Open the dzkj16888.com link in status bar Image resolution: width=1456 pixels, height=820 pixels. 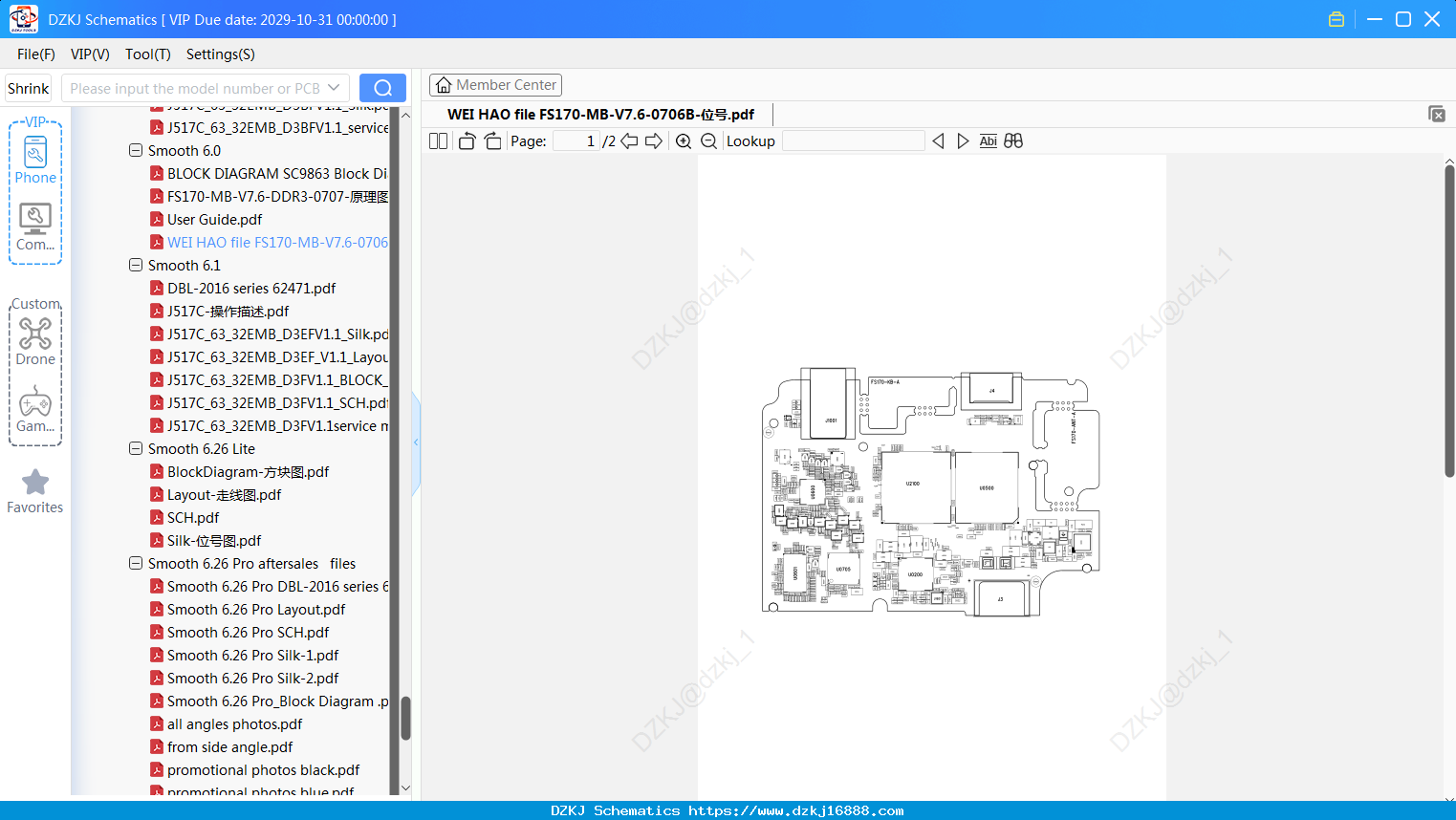[795, 810]
